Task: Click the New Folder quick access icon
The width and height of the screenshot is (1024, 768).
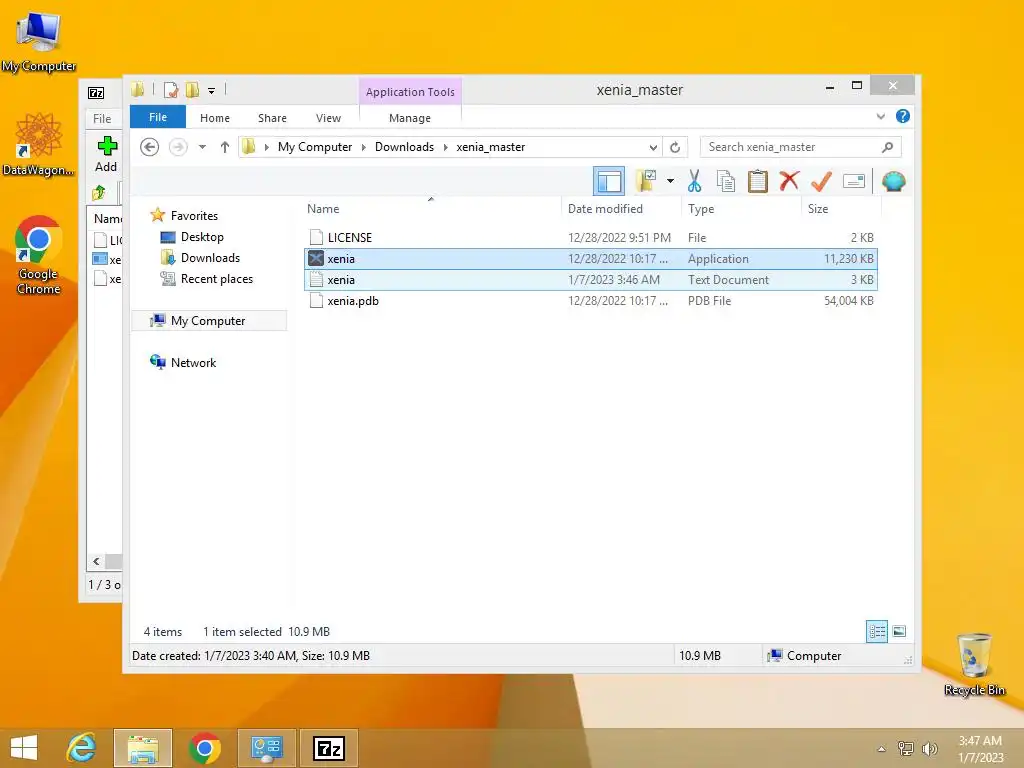Action: 192,90
